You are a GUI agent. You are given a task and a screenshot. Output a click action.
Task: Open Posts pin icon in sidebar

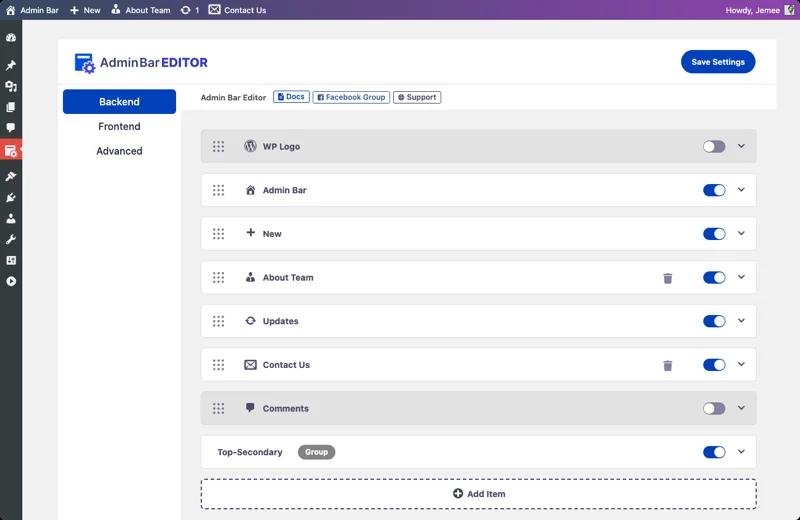11,66
